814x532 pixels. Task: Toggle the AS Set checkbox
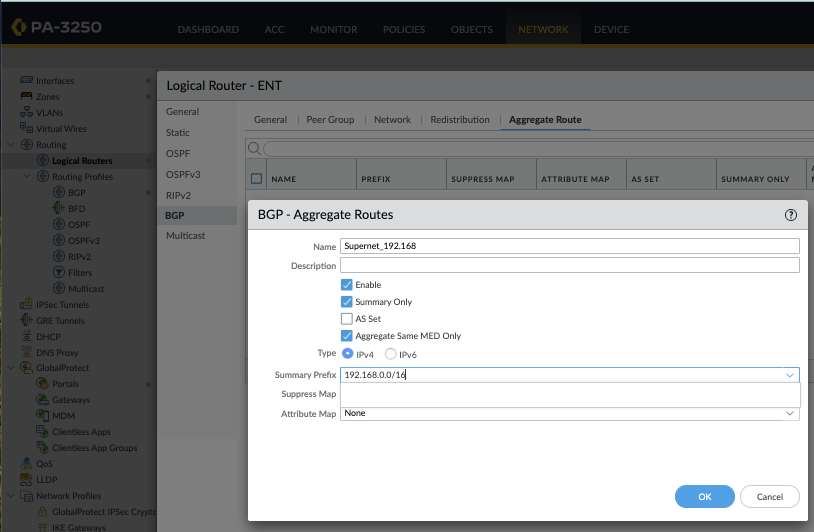point(347,319)
